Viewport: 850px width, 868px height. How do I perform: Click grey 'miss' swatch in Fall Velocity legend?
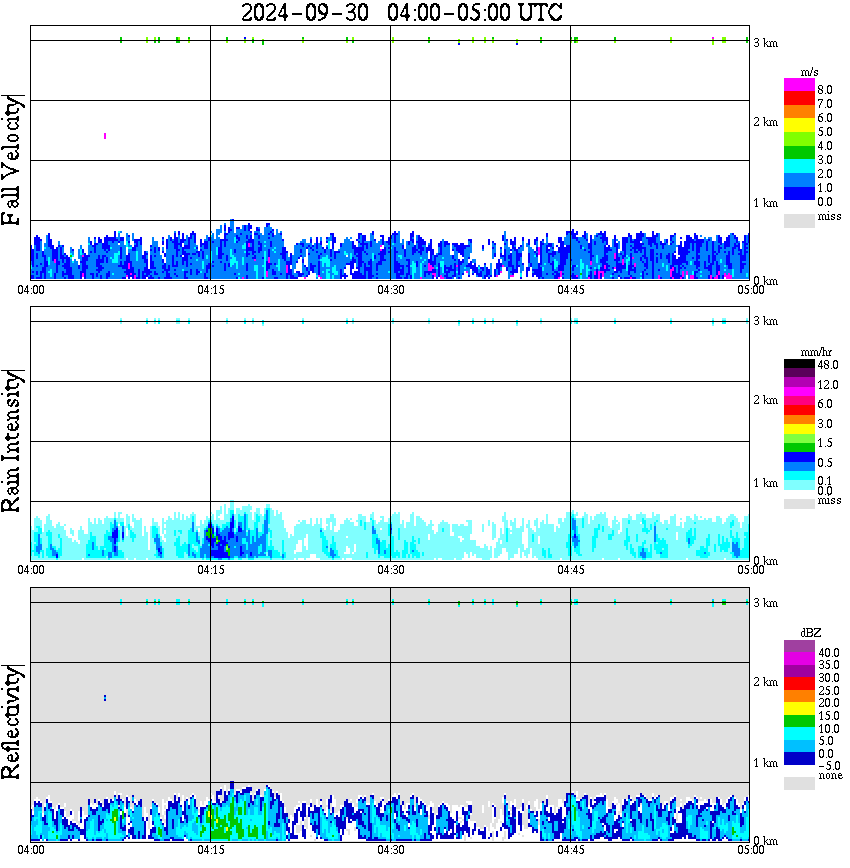[799, 220]
